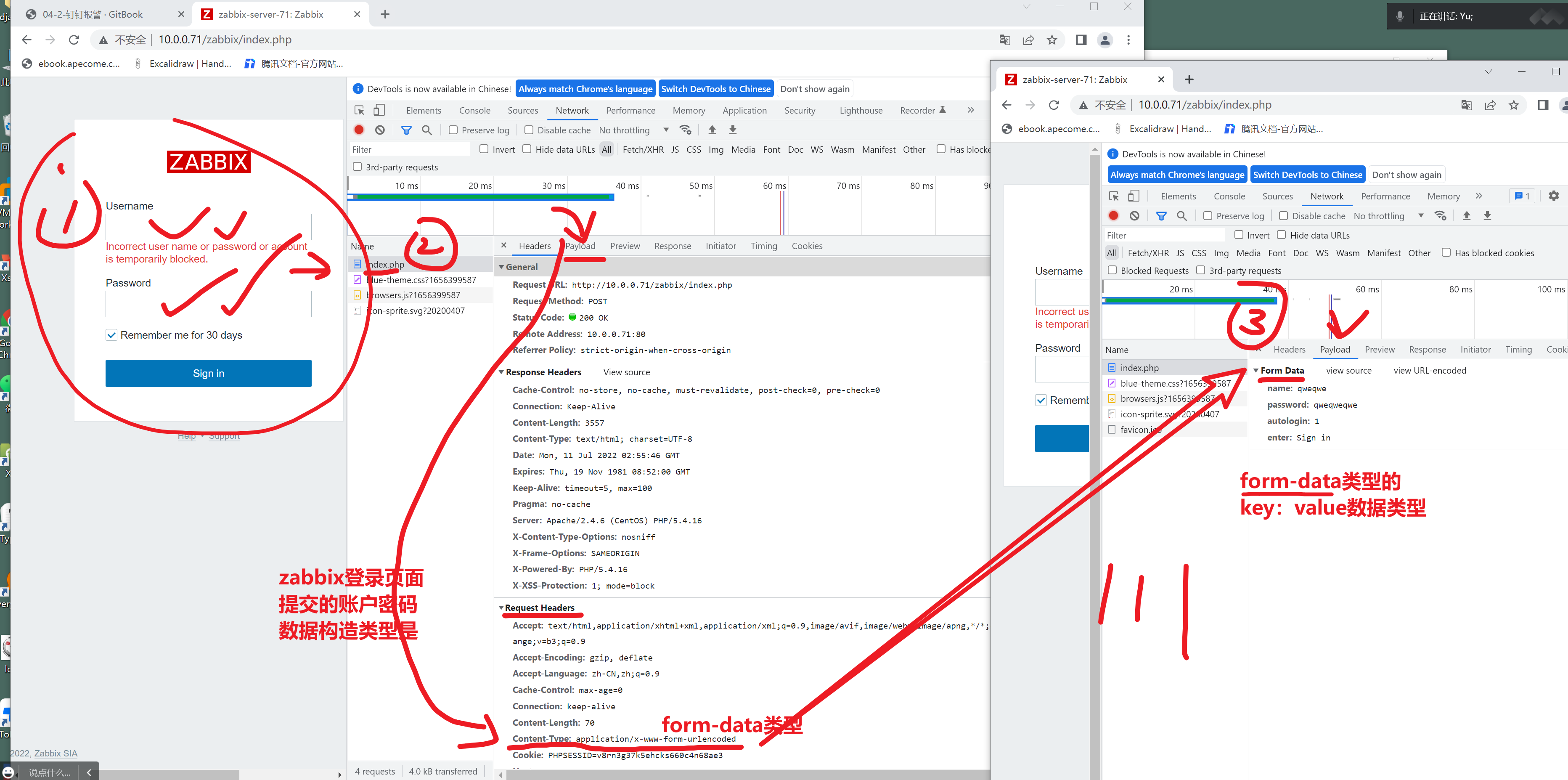1568x780 pixels.
Task: Toggle Remember me for 30 days
Action: pos(111,335)
